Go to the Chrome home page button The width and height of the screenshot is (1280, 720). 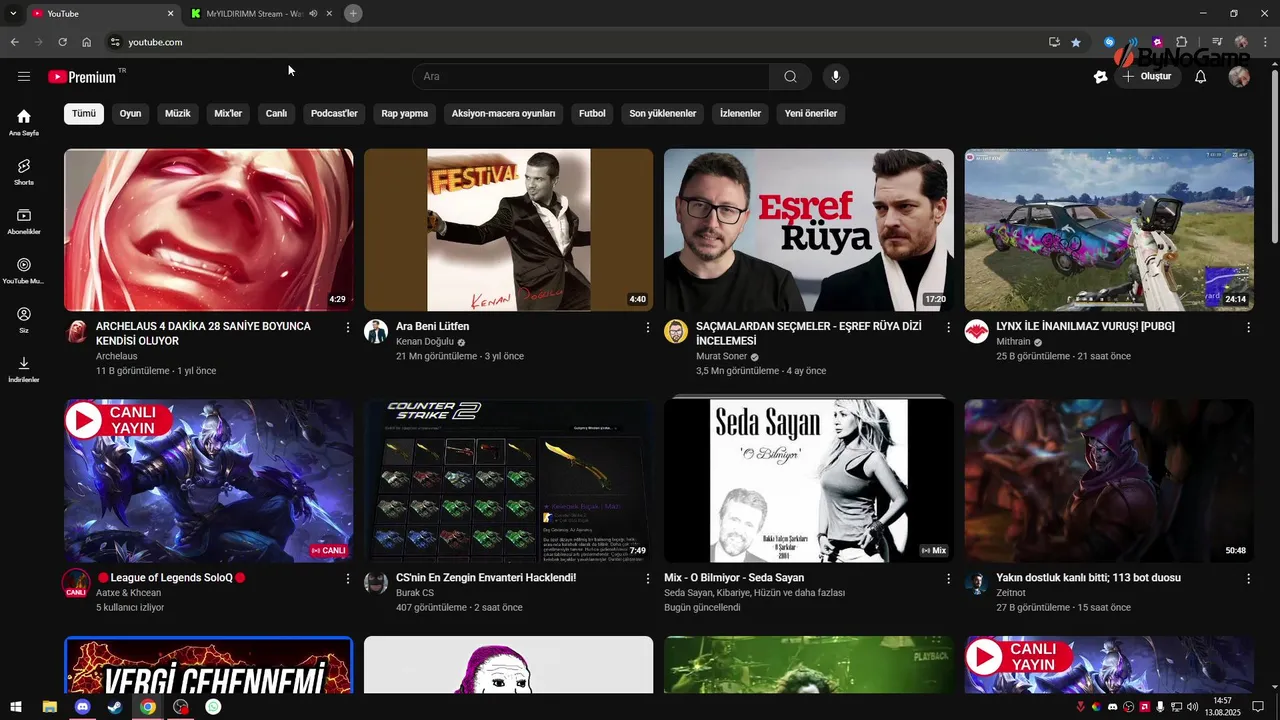87,42
